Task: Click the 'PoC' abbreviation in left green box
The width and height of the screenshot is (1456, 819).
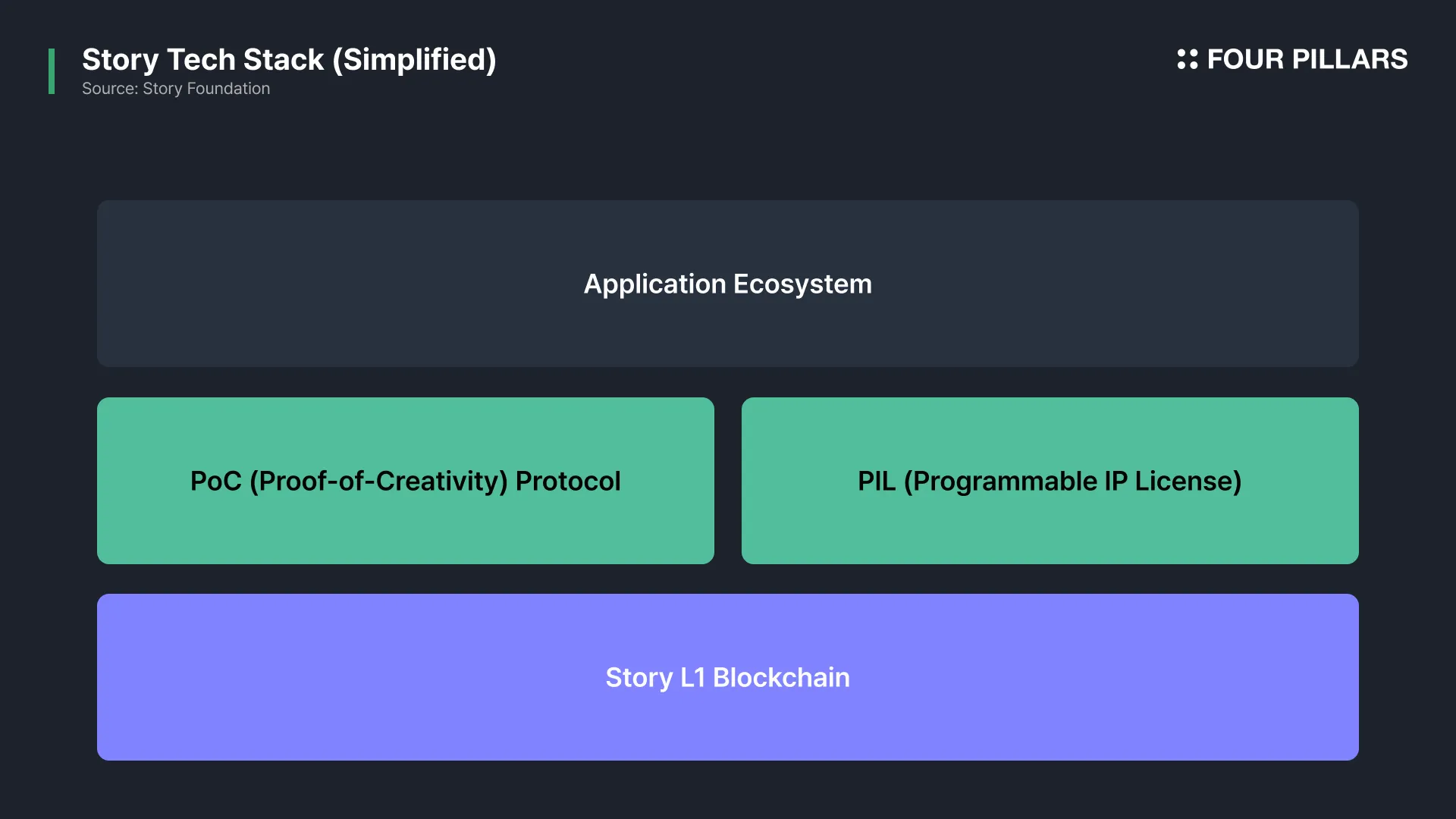Action: click(x=215, y=481)
